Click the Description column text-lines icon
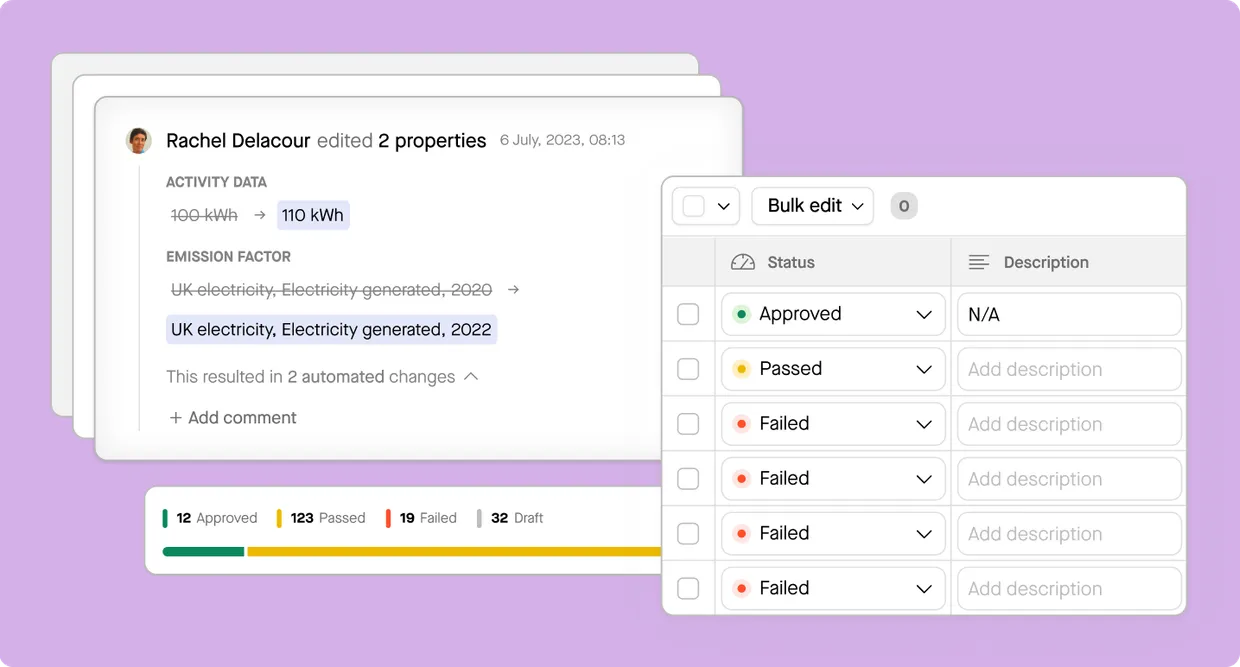The height and width of the screenshot is (667, 1240). coord(979,262)
